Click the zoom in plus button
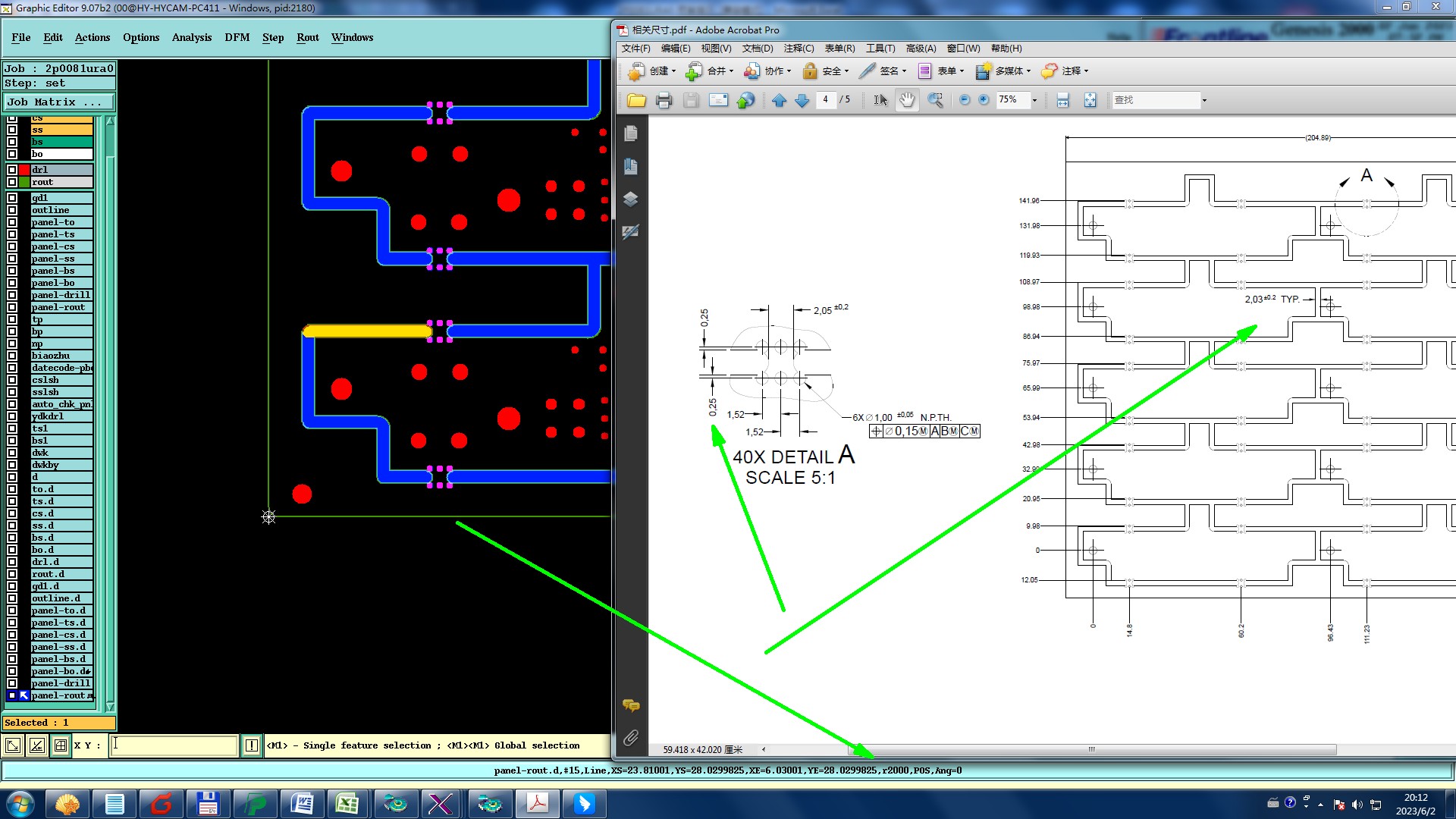 tap(984, 100)
